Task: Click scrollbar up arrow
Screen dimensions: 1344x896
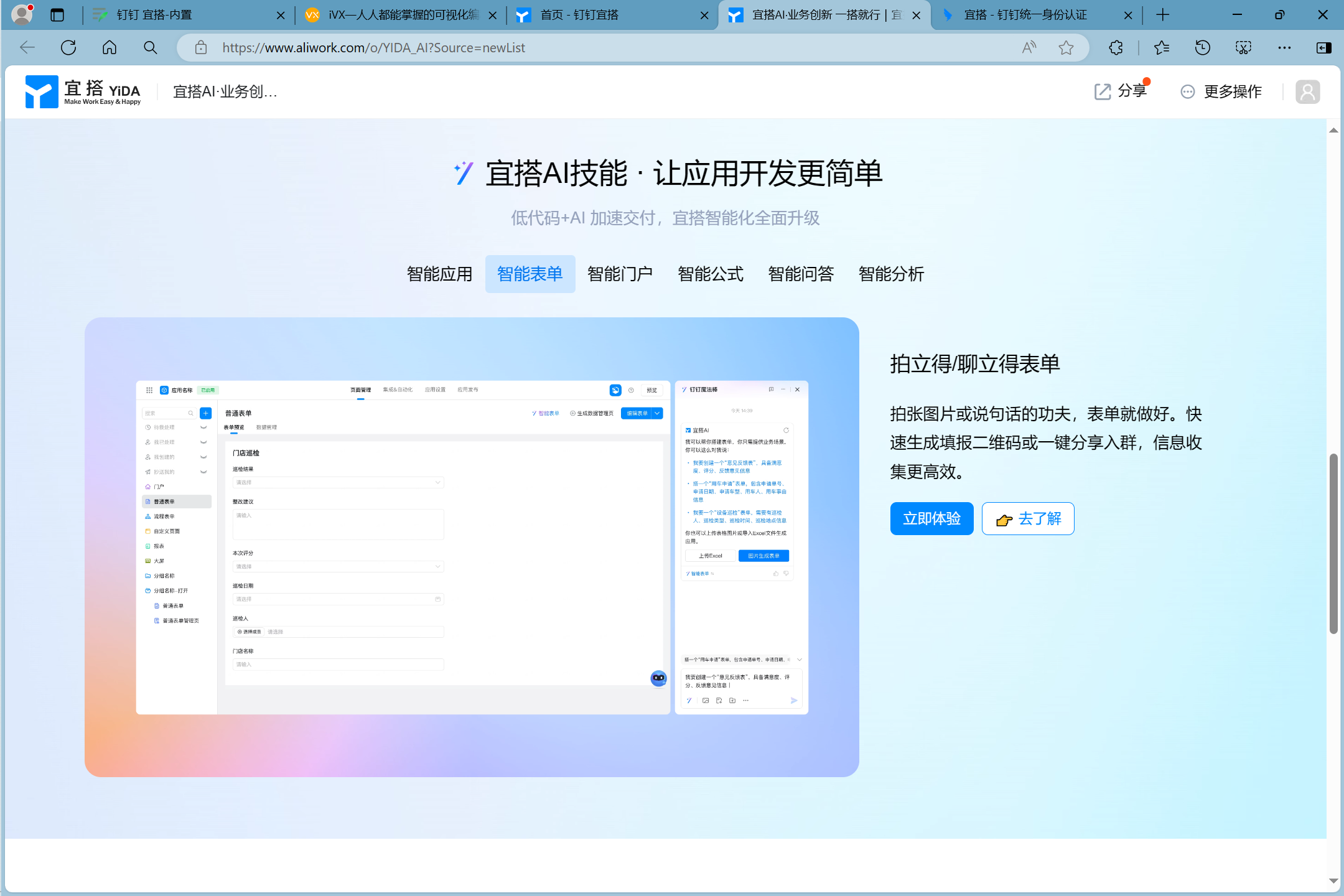Action: (1333, 130)
